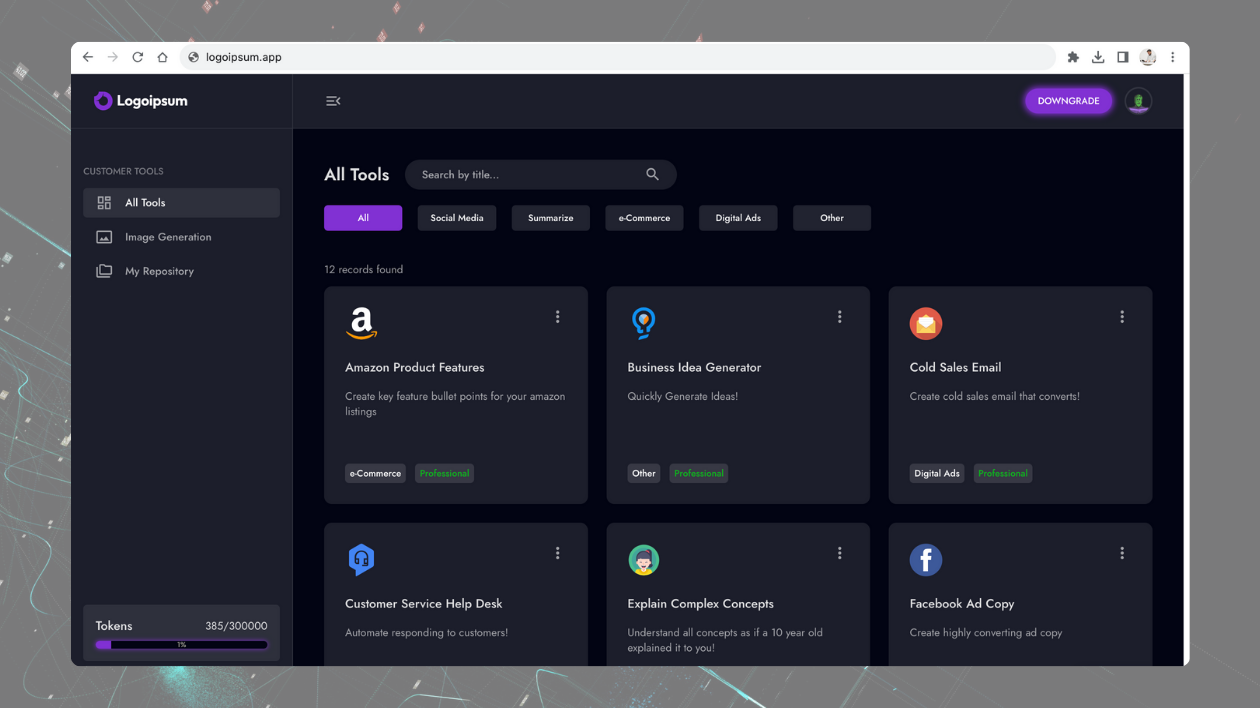1260x708 pixels.
Task: Open Facebook Ad Copy tool title
Action: coord(962,603)
